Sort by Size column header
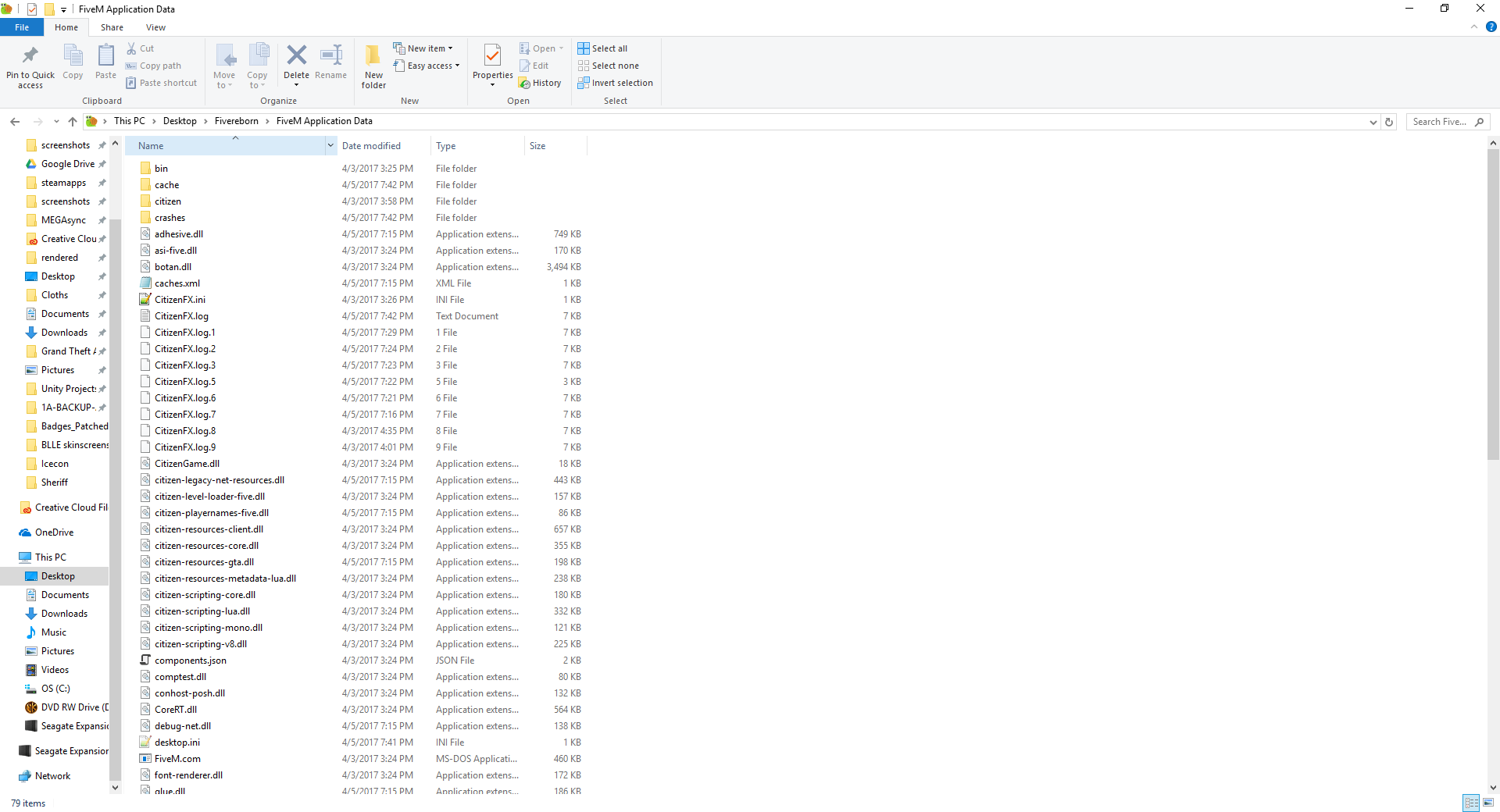The image size is (1500, 812). pos(555,145)
